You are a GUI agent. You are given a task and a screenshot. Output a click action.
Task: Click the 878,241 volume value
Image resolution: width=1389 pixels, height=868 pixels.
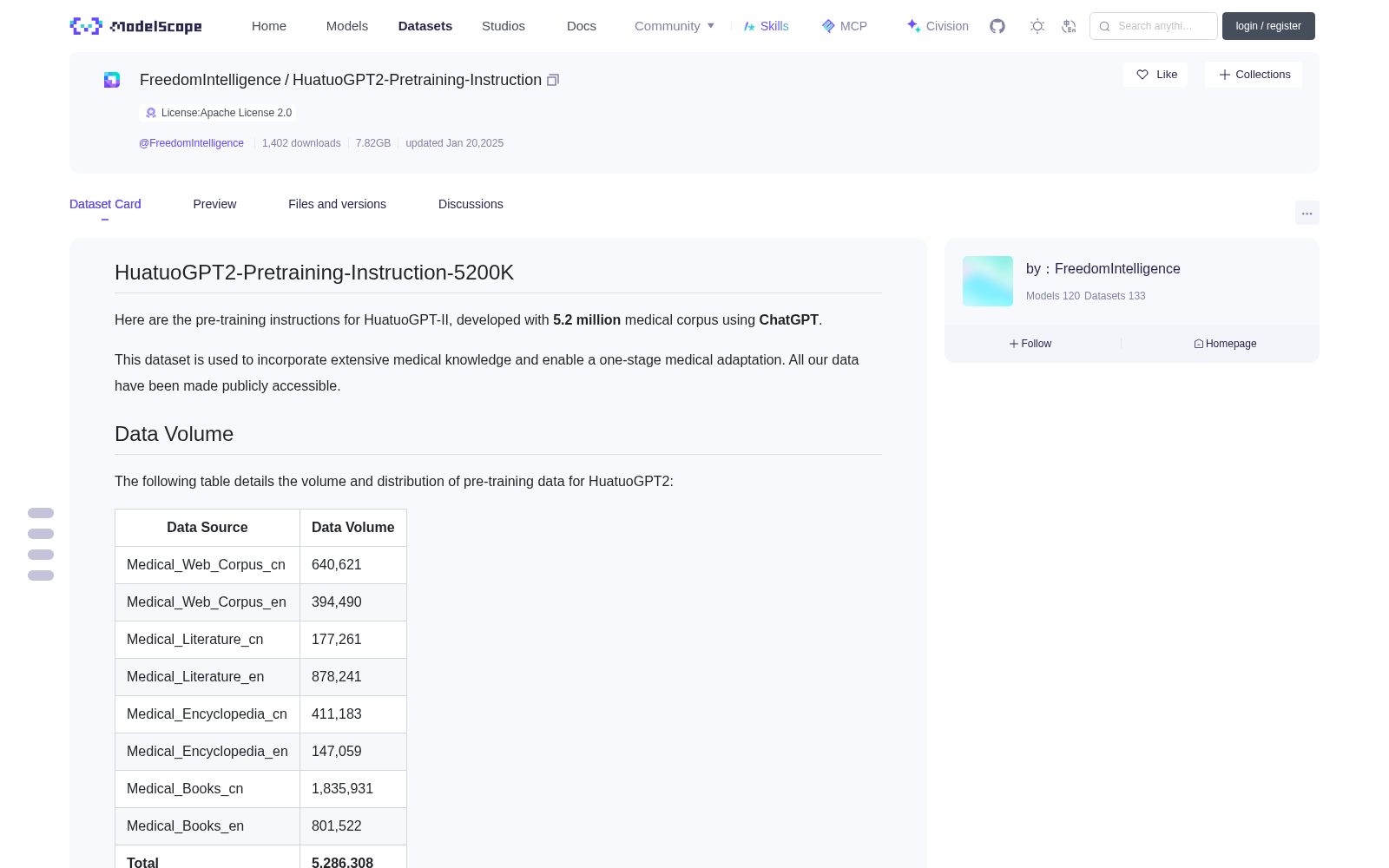(337, 677)
